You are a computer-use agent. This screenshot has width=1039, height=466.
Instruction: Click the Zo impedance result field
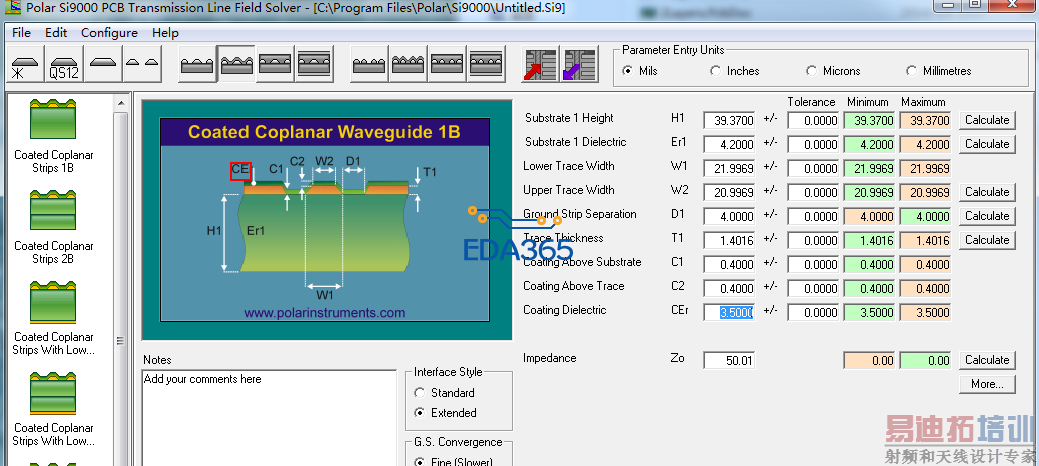[x=729, y=361]
